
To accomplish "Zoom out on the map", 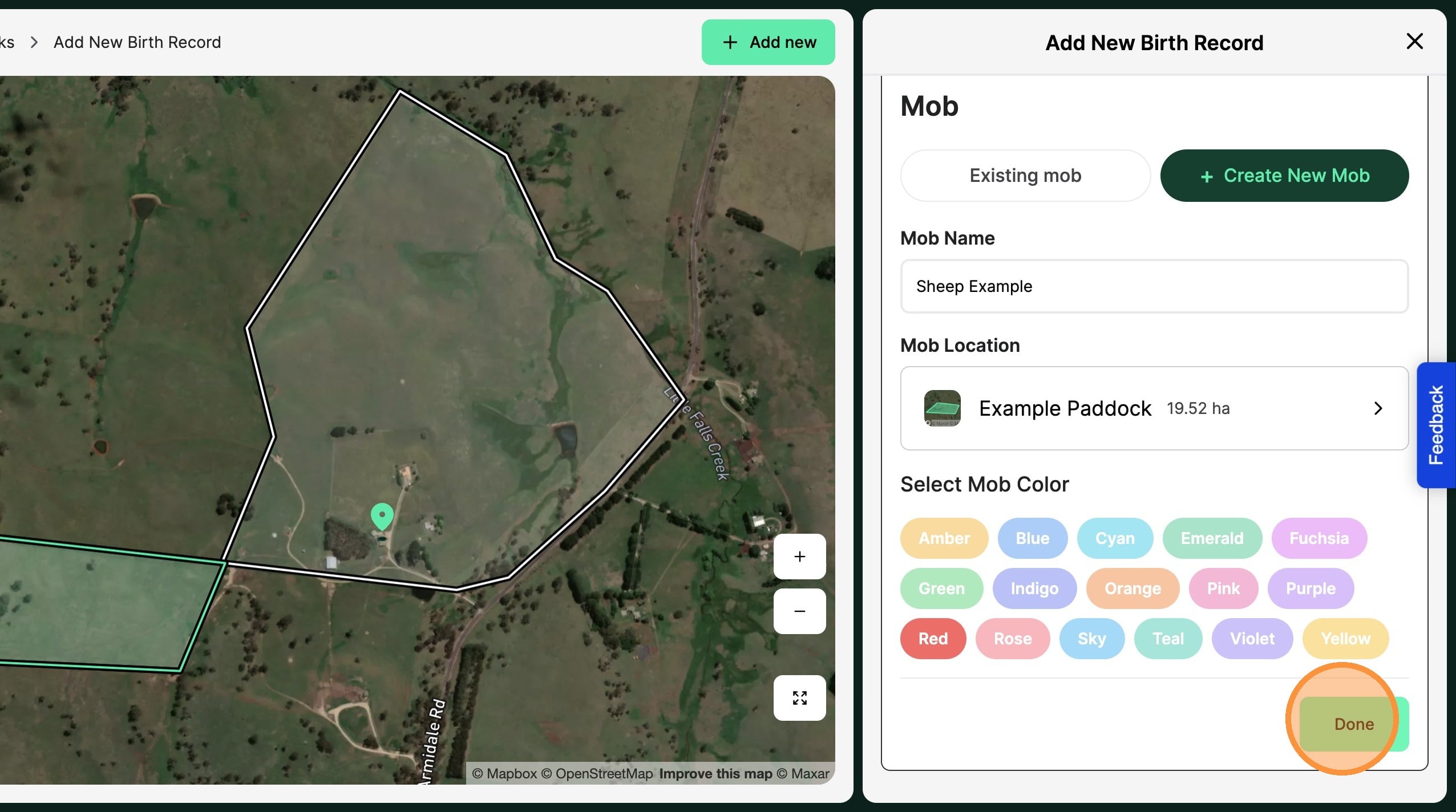I will click(799, 611).
